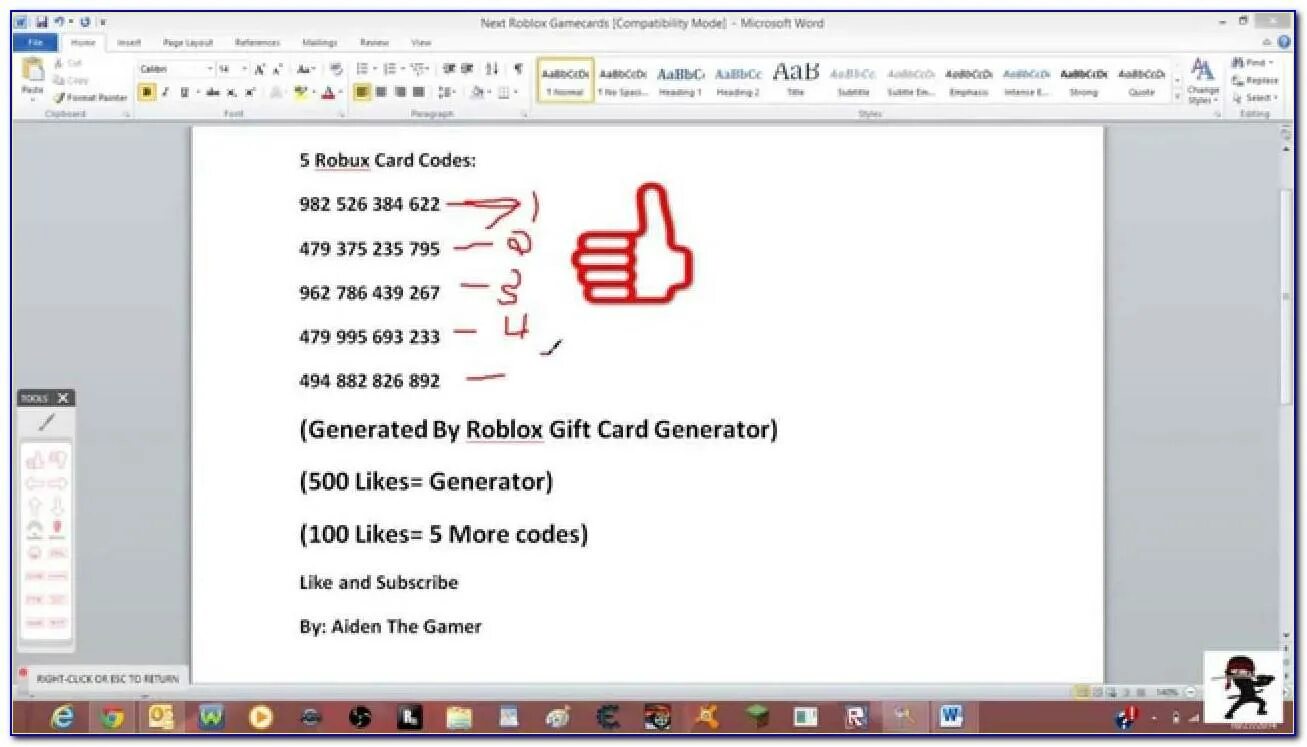Click the Bullets list icon

click(365, 69)
